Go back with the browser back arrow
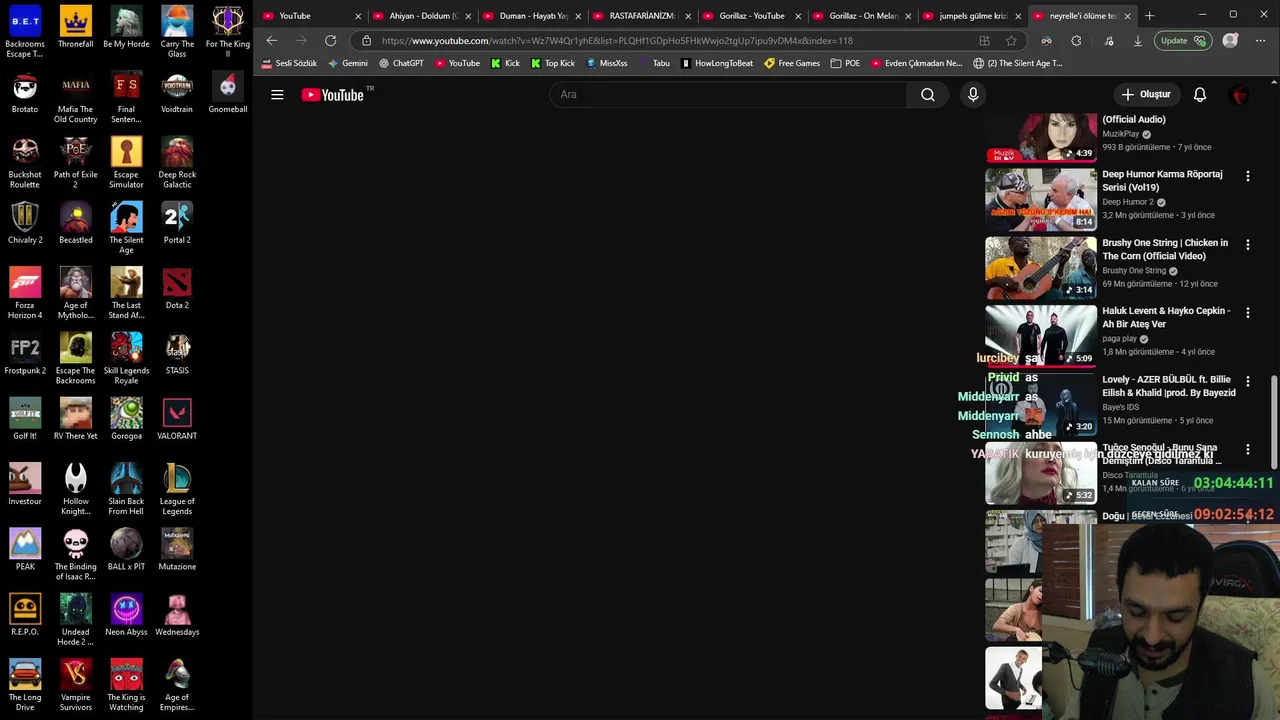This screenshot has width=1280, height=720. click(x=272, y=41)
